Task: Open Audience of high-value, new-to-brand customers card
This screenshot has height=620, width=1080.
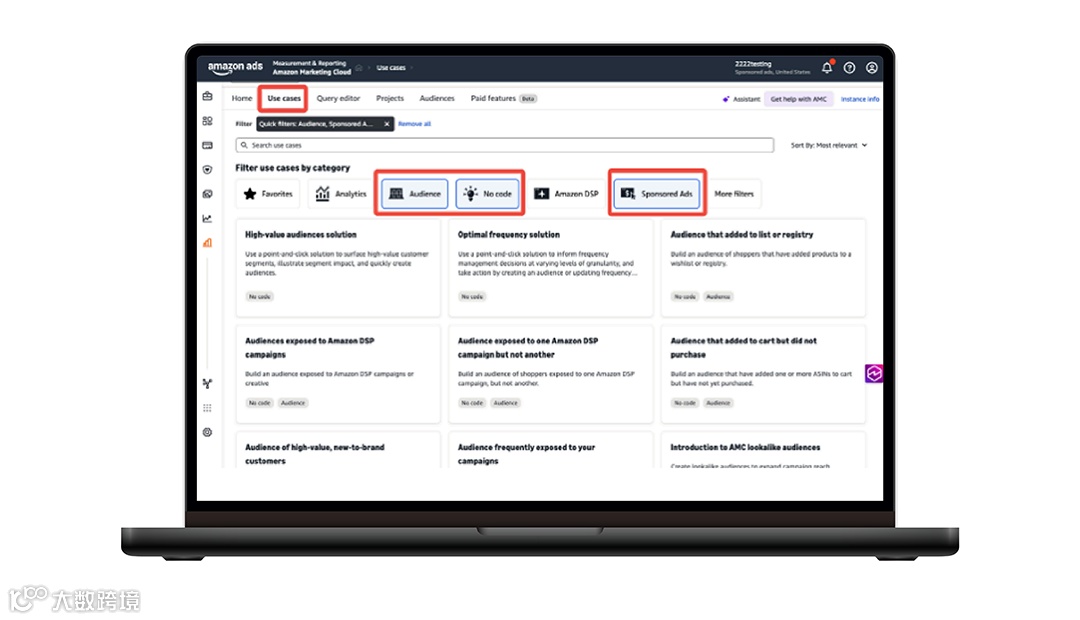Action: click(338, 451)
